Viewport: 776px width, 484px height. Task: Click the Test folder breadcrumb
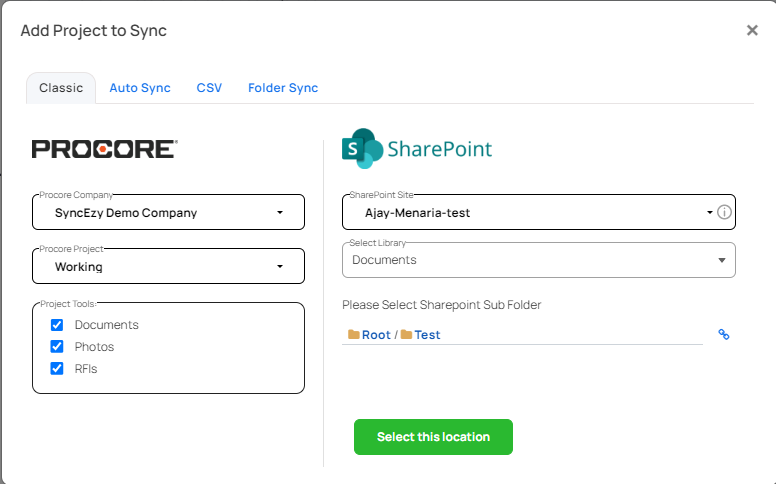pyautogui.click(x=427, y=335)
